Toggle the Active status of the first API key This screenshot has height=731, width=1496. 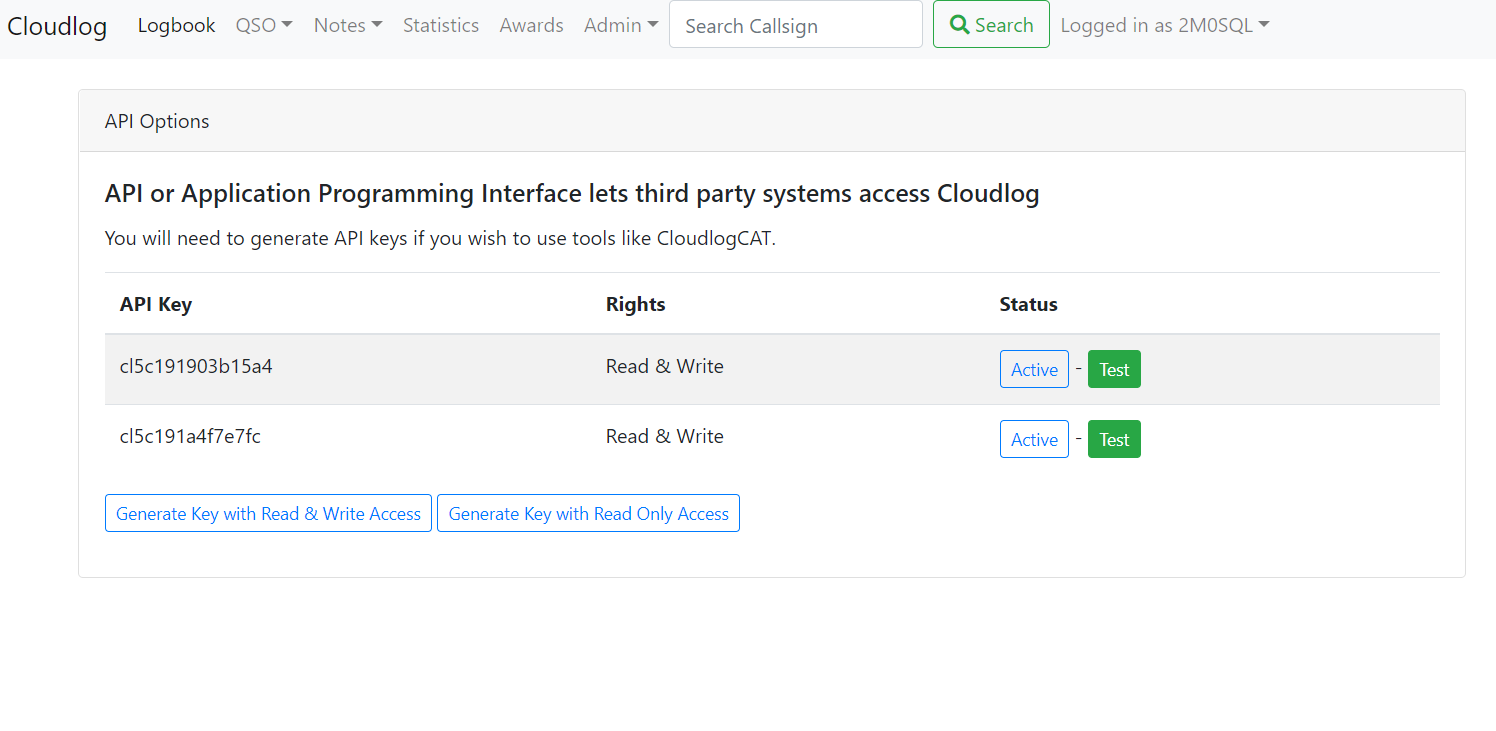1034,369
